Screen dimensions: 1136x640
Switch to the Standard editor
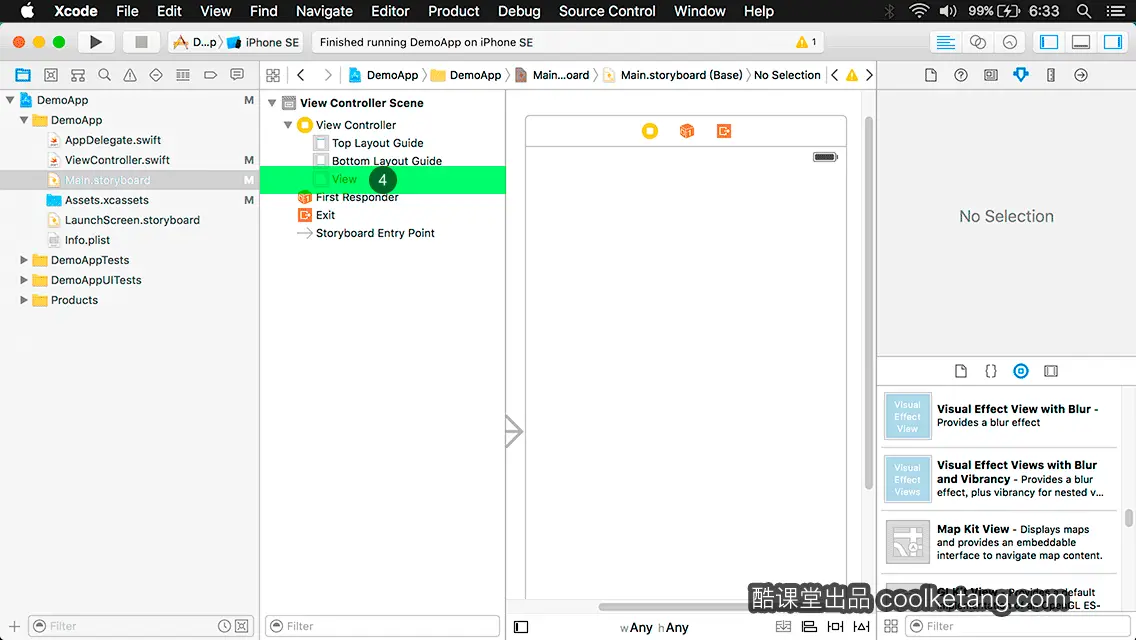click(x=945, y=42)
